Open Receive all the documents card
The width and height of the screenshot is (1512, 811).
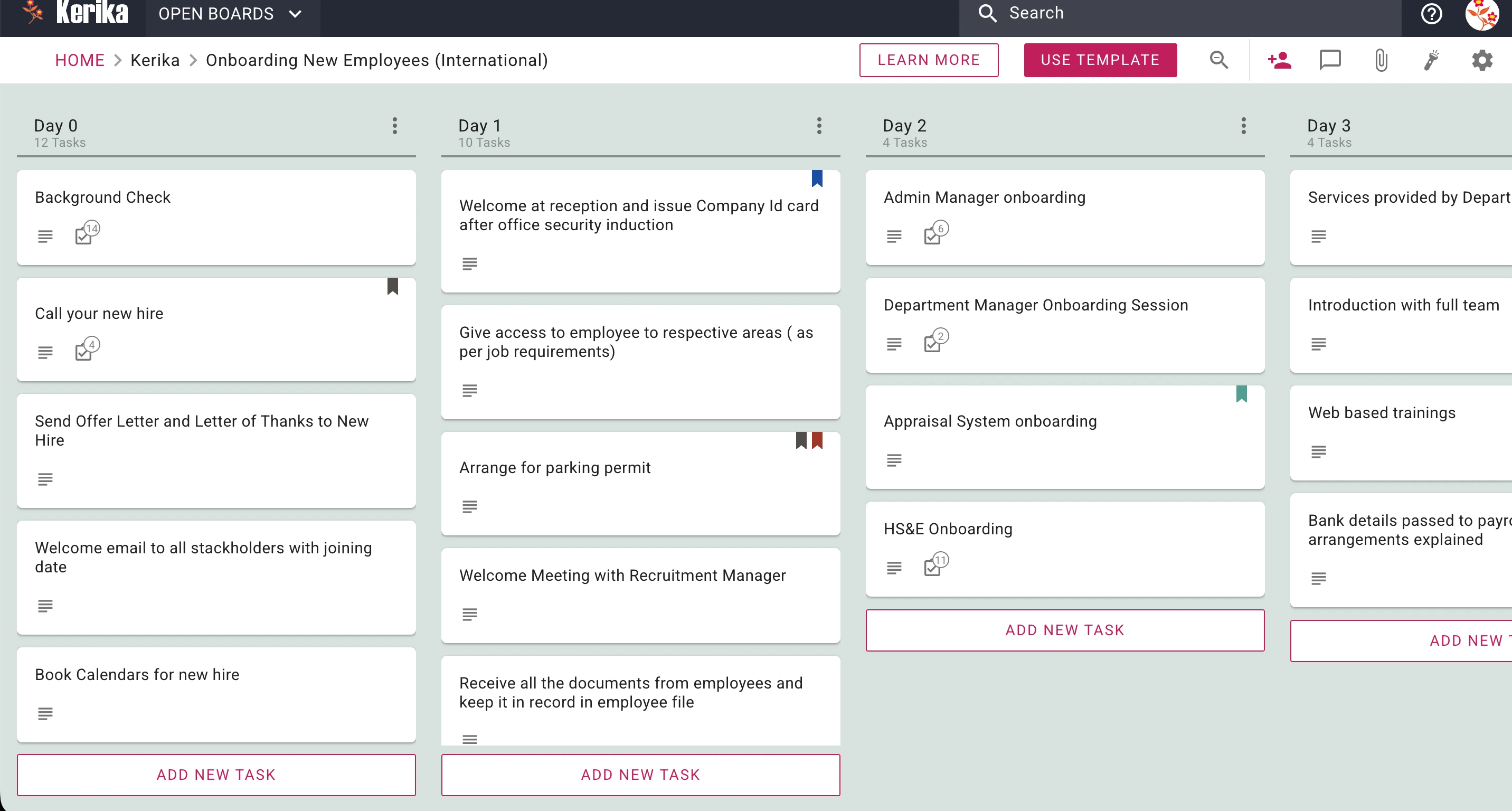click(640, 701)
